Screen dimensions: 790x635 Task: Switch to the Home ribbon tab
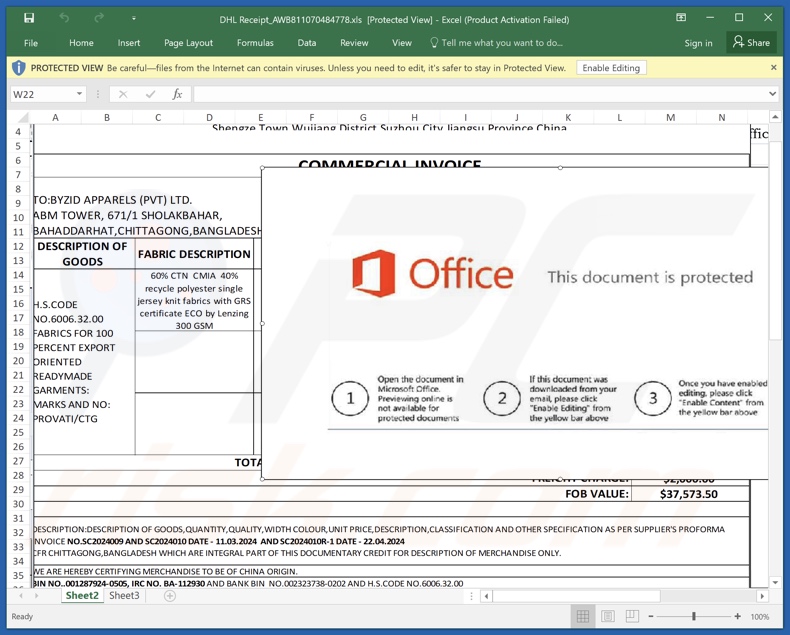(81, 43)
